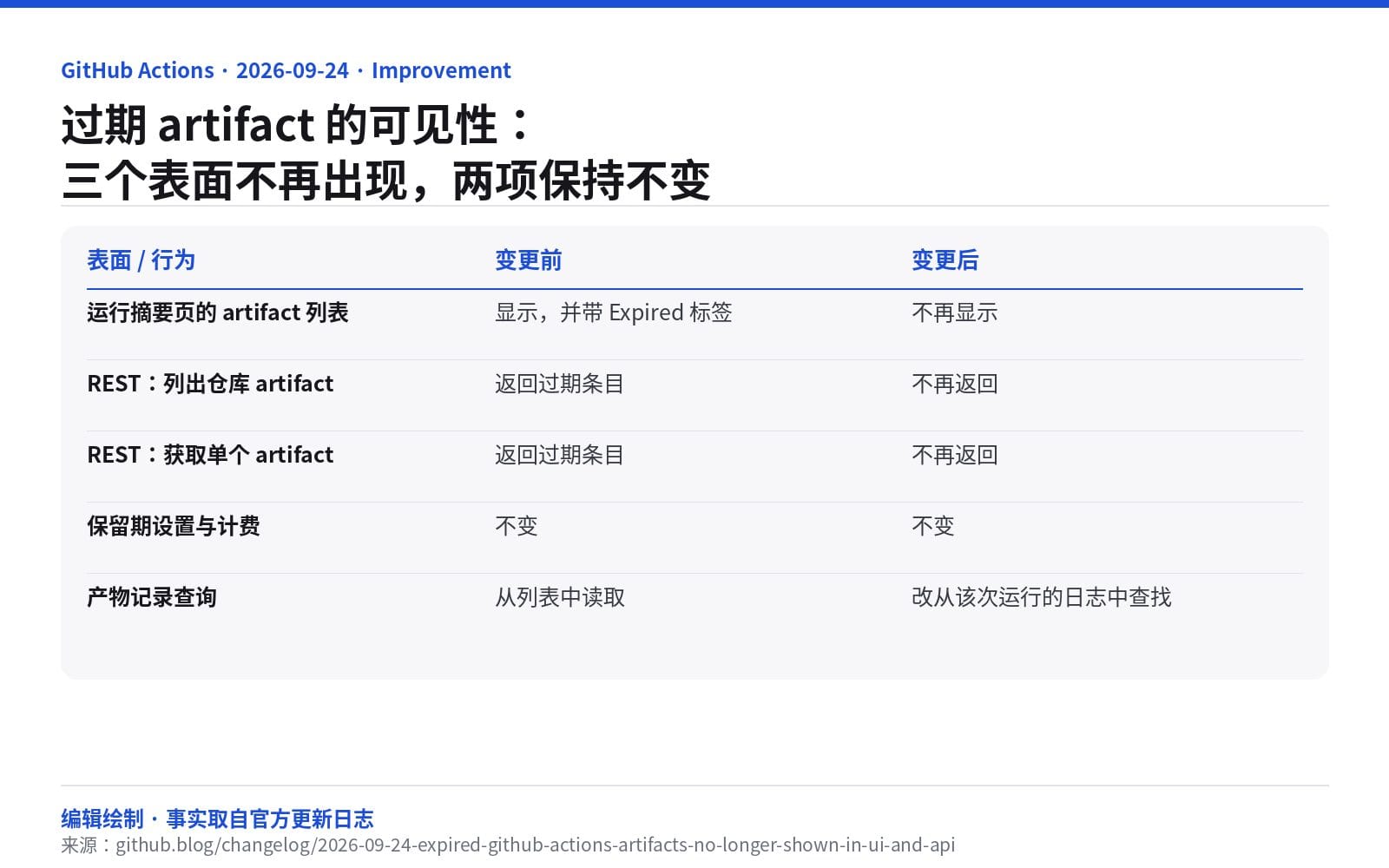
Task: Click the subtitle '三个表面不再出现，两项保持不变'
Action: [386, 181]
